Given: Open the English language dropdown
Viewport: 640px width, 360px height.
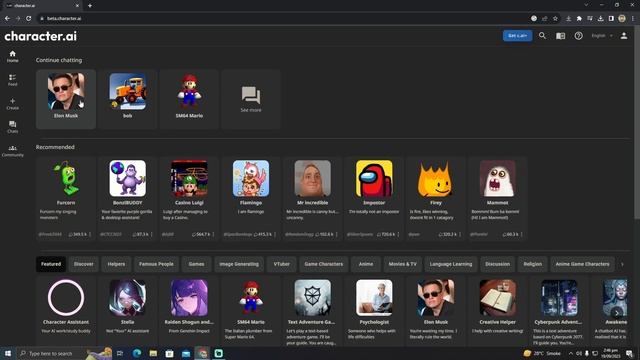Looking at the screenshot, I should [x=602, y=36].
